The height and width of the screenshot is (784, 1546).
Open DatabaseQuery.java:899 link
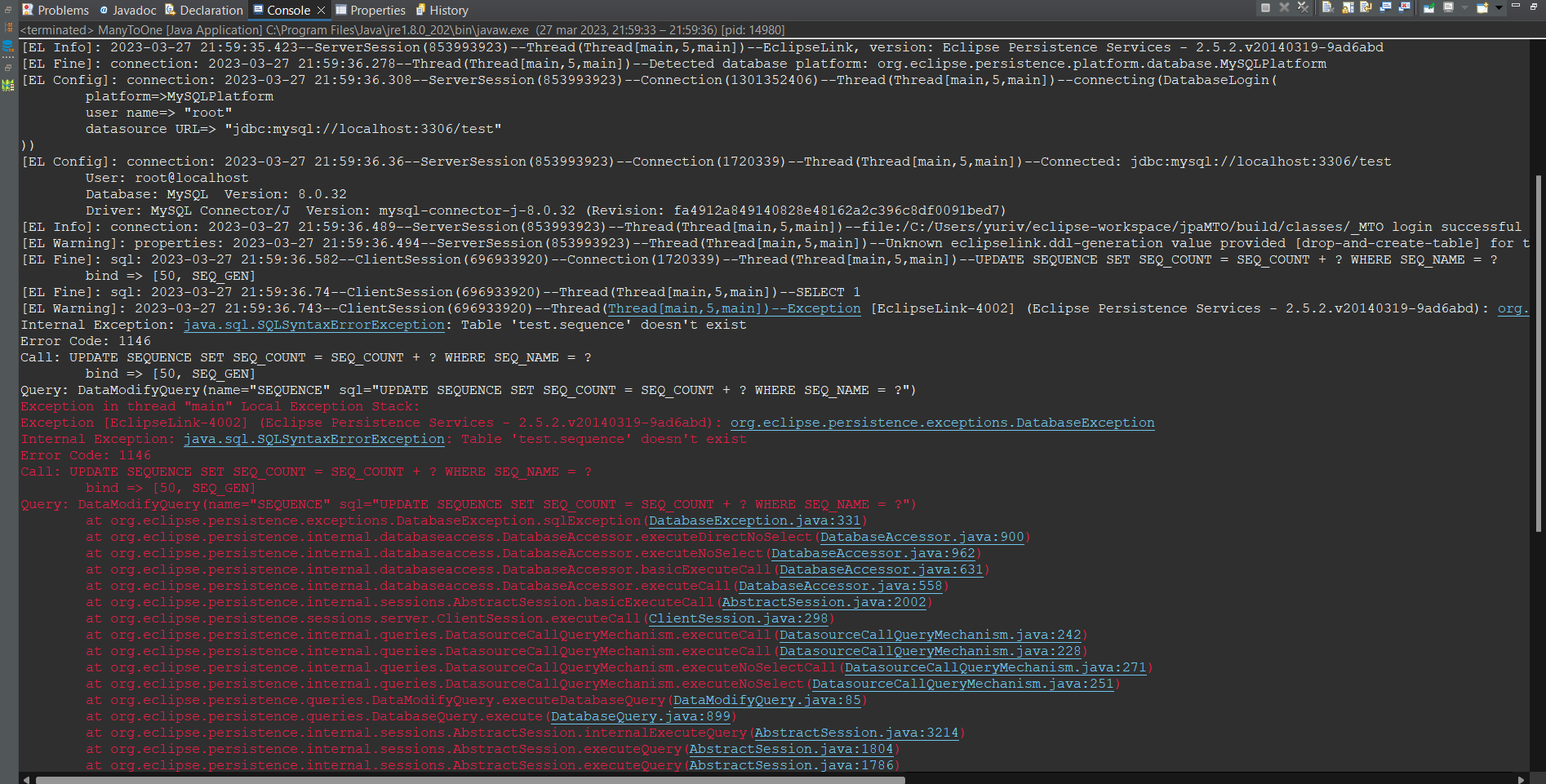point(640,716)
